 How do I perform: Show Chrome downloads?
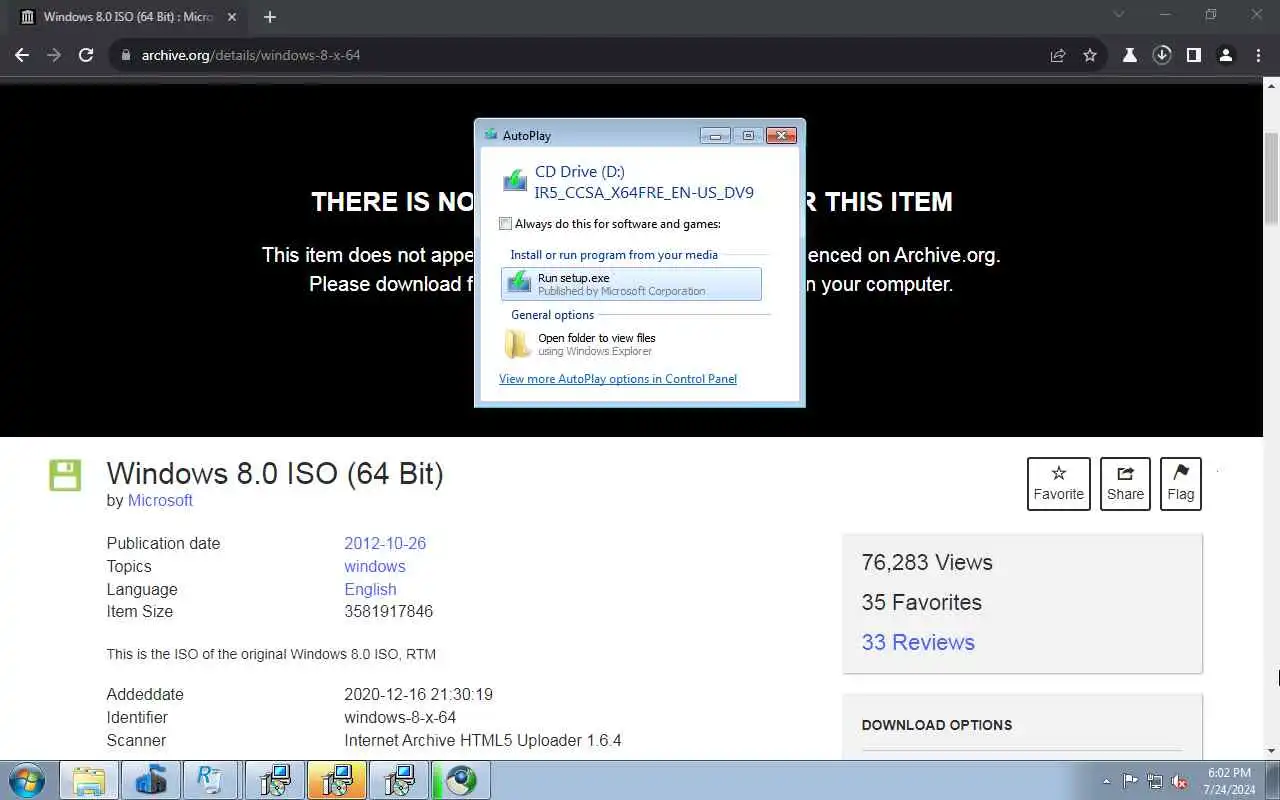point(1162,55)
